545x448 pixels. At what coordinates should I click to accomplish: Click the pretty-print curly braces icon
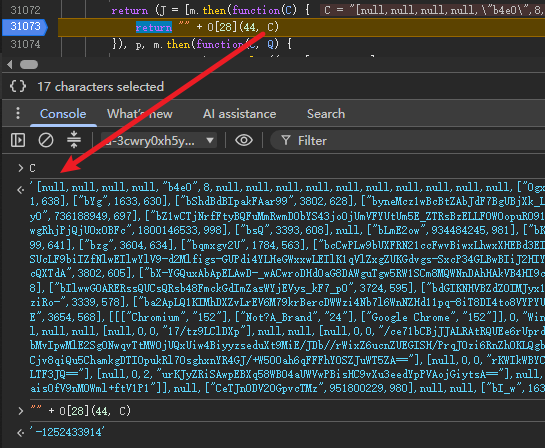tap(18, 86)
